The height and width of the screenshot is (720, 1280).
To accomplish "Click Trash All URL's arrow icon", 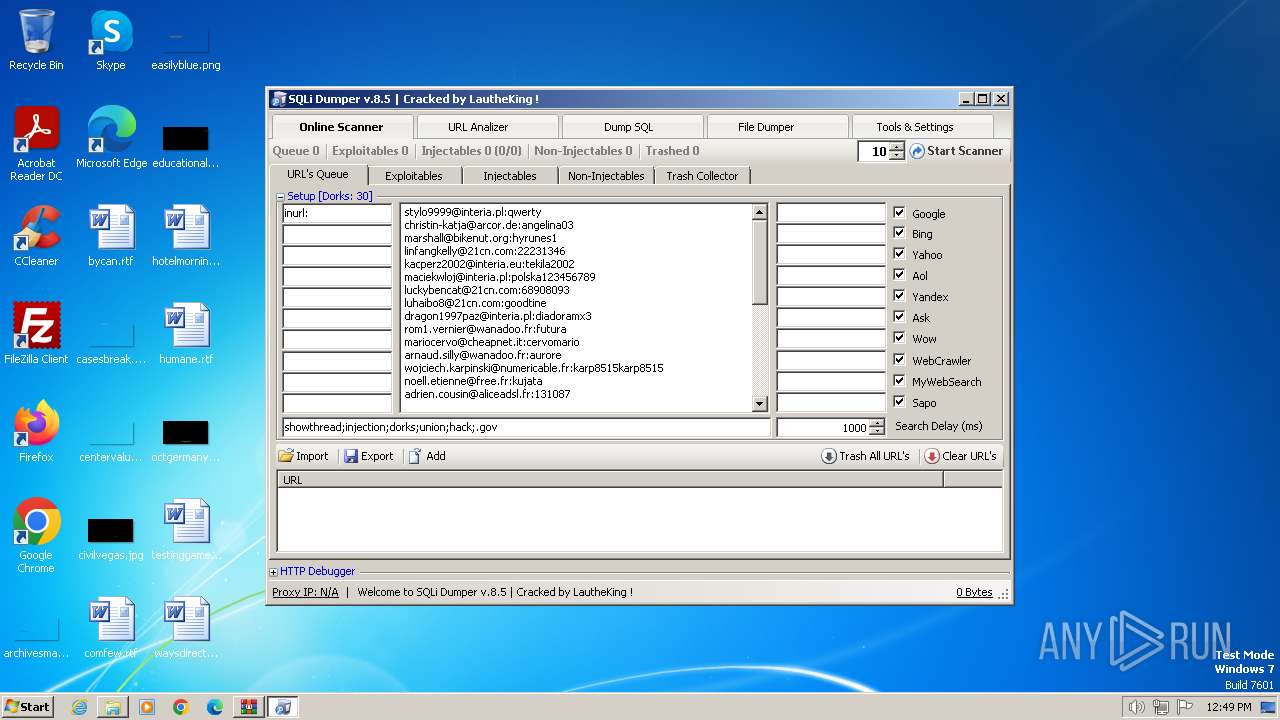I will [x=829, y=456].
